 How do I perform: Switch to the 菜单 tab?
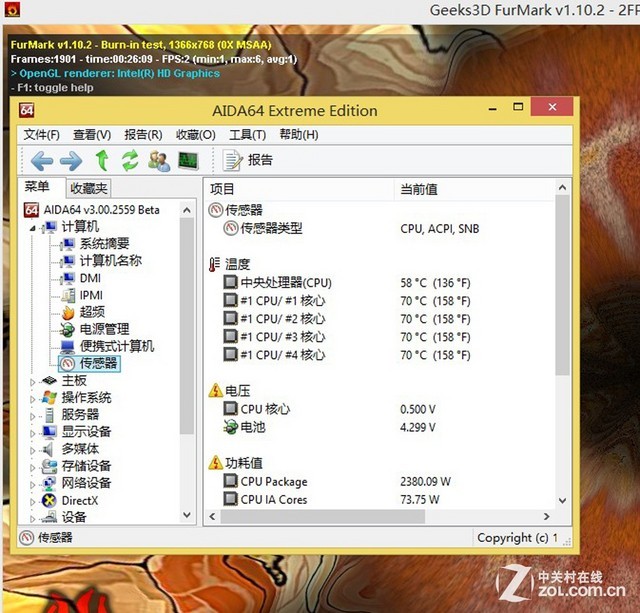point(37,187)
